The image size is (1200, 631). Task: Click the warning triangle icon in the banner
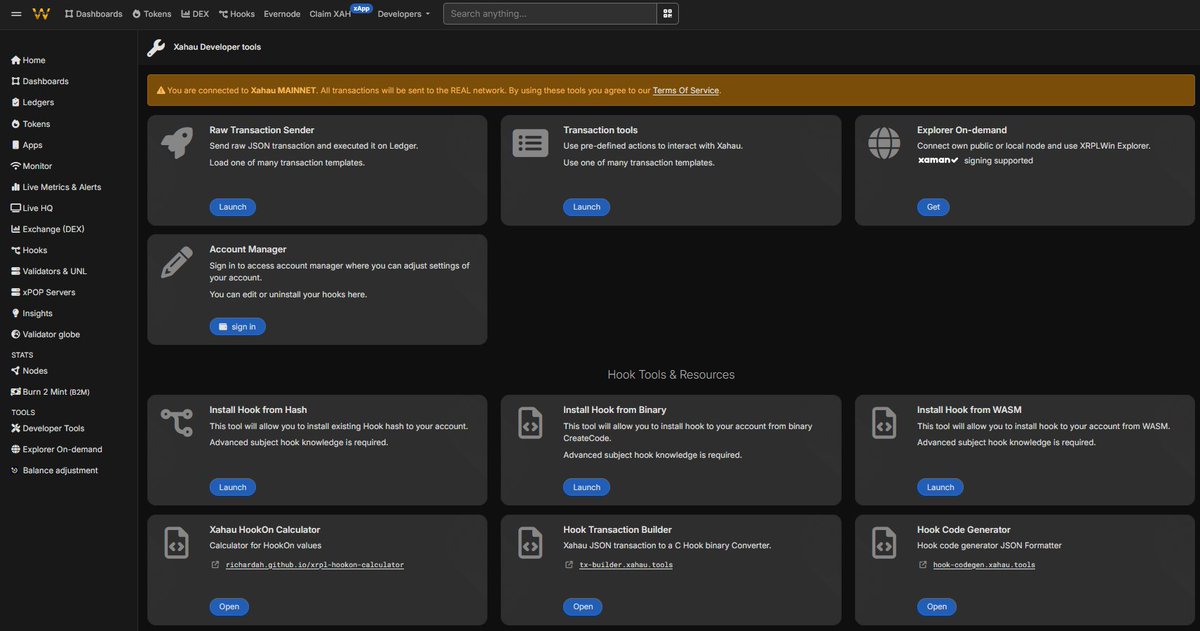[x=161, y=90]
